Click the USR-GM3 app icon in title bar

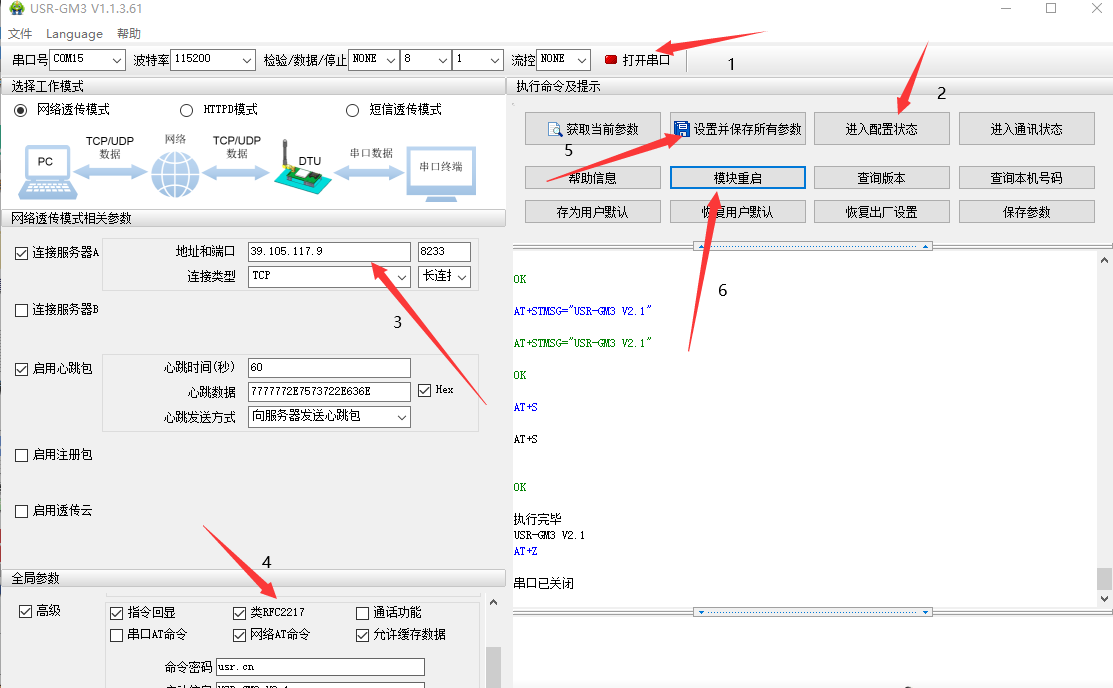pyautogui.click(x=15, y=9)
